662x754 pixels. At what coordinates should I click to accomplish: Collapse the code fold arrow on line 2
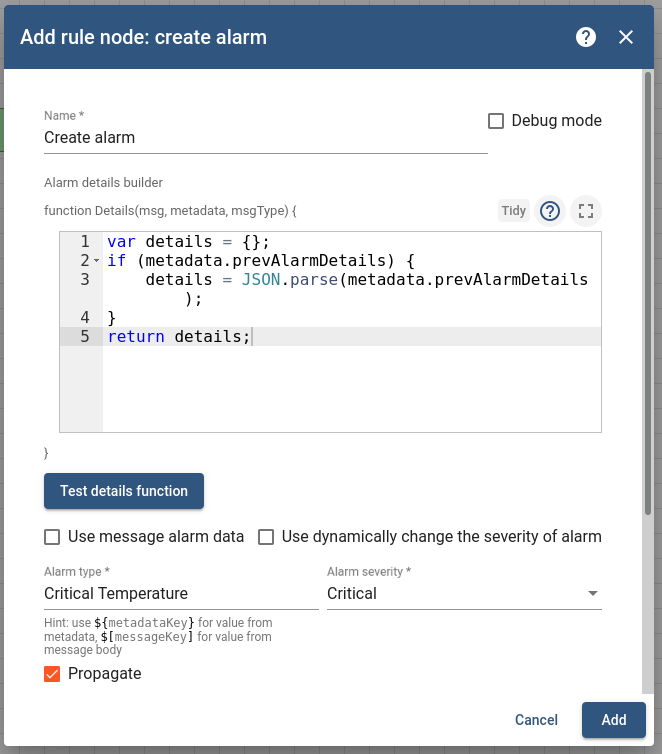coord(96,261)
